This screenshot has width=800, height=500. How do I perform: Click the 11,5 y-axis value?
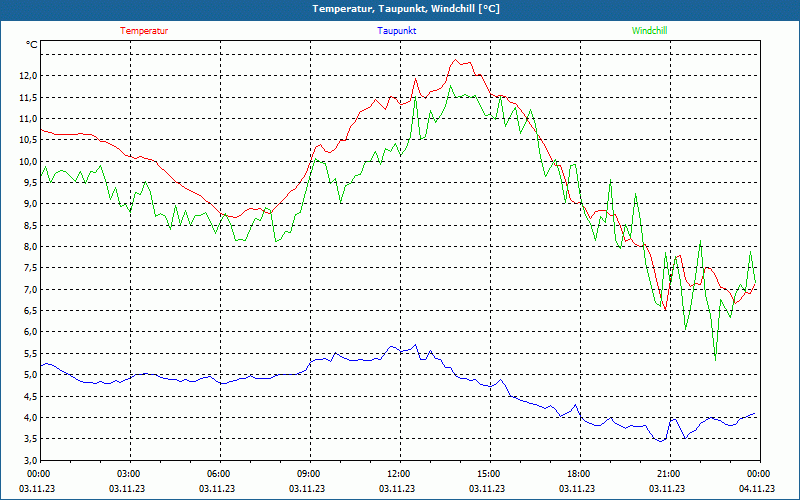tap(28, 97)
